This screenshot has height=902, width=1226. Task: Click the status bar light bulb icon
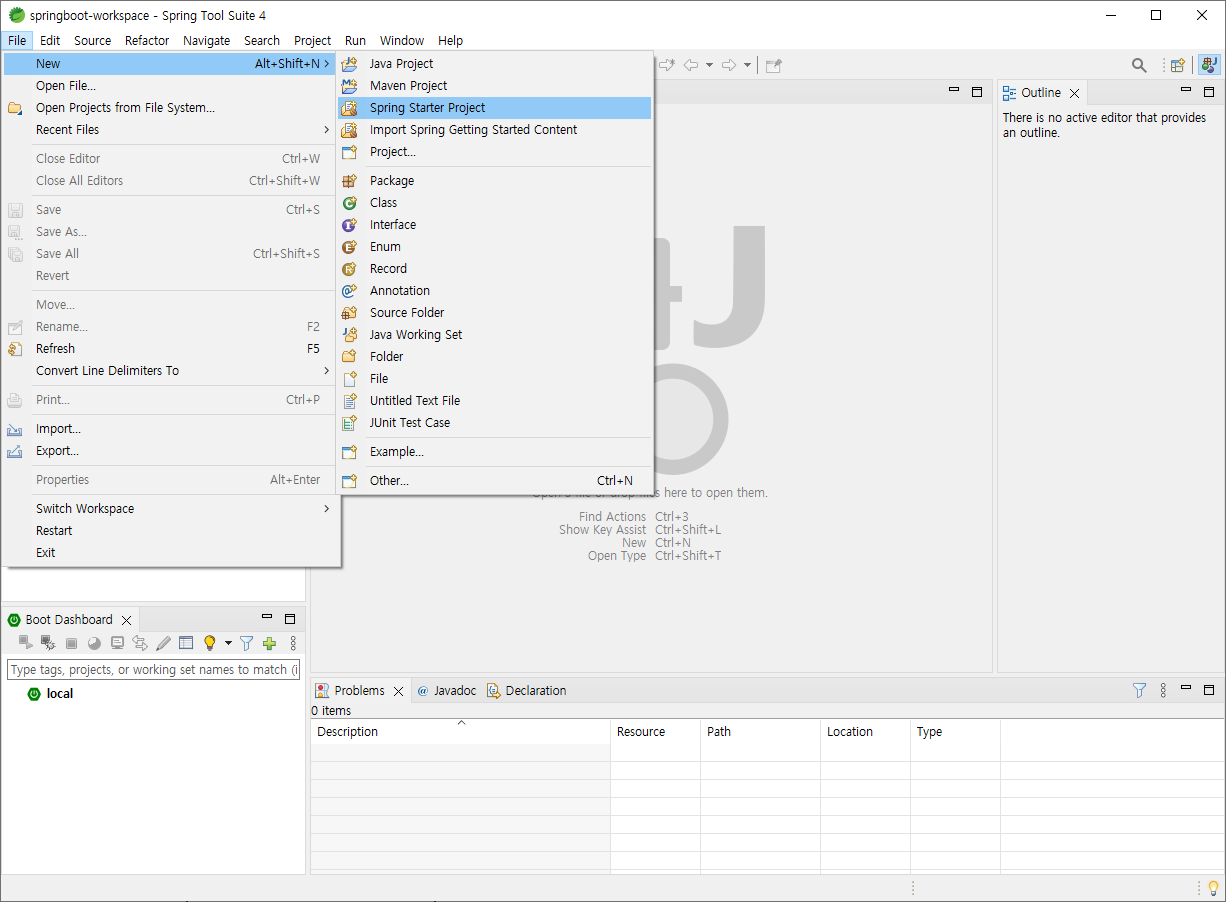(x=1214, y=888)
